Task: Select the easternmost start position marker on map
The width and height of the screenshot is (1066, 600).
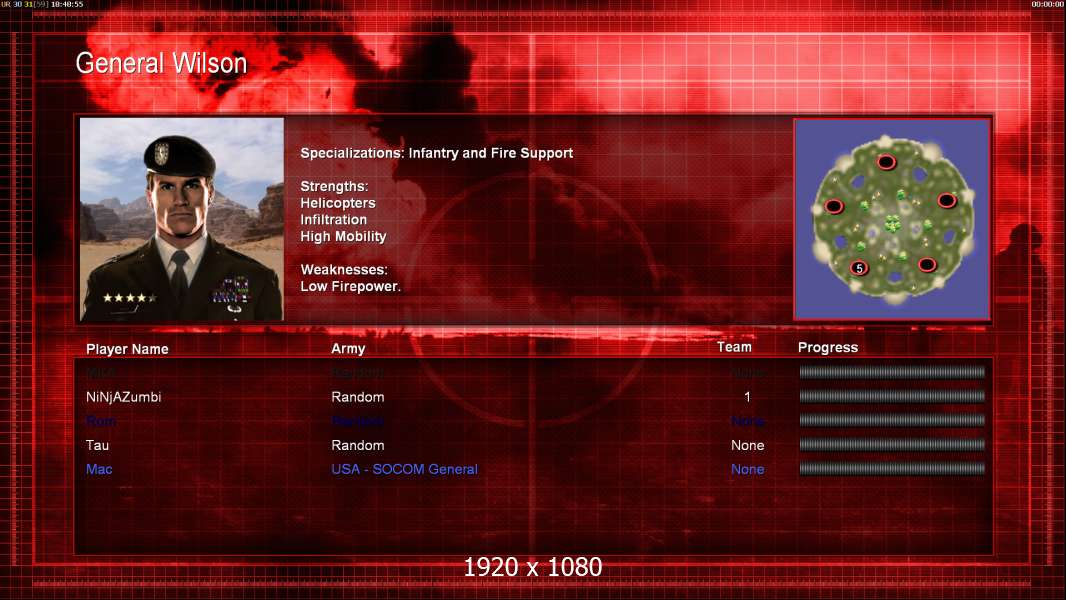Action: [x=947, y=200]
